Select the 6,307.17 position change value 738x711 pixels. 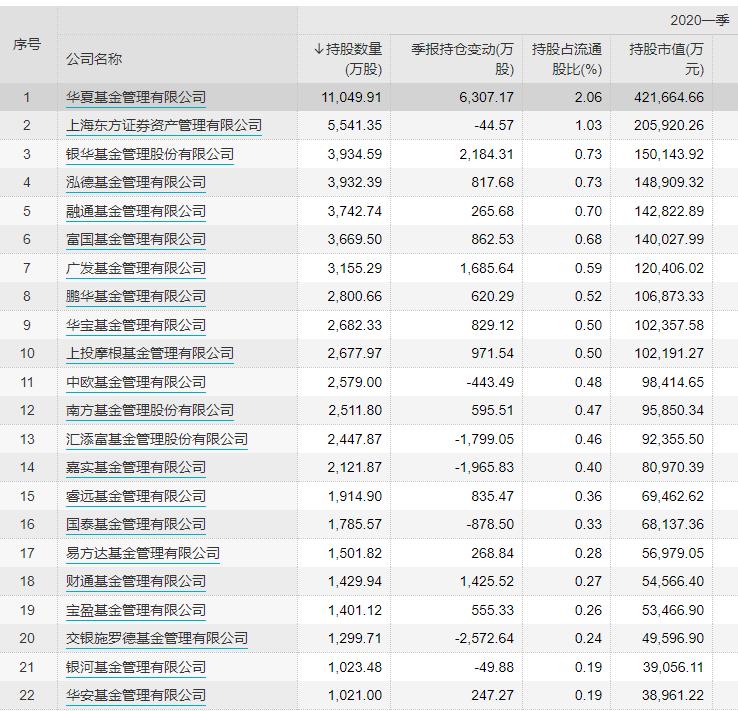pyautogui.click(x=486, y=97)
